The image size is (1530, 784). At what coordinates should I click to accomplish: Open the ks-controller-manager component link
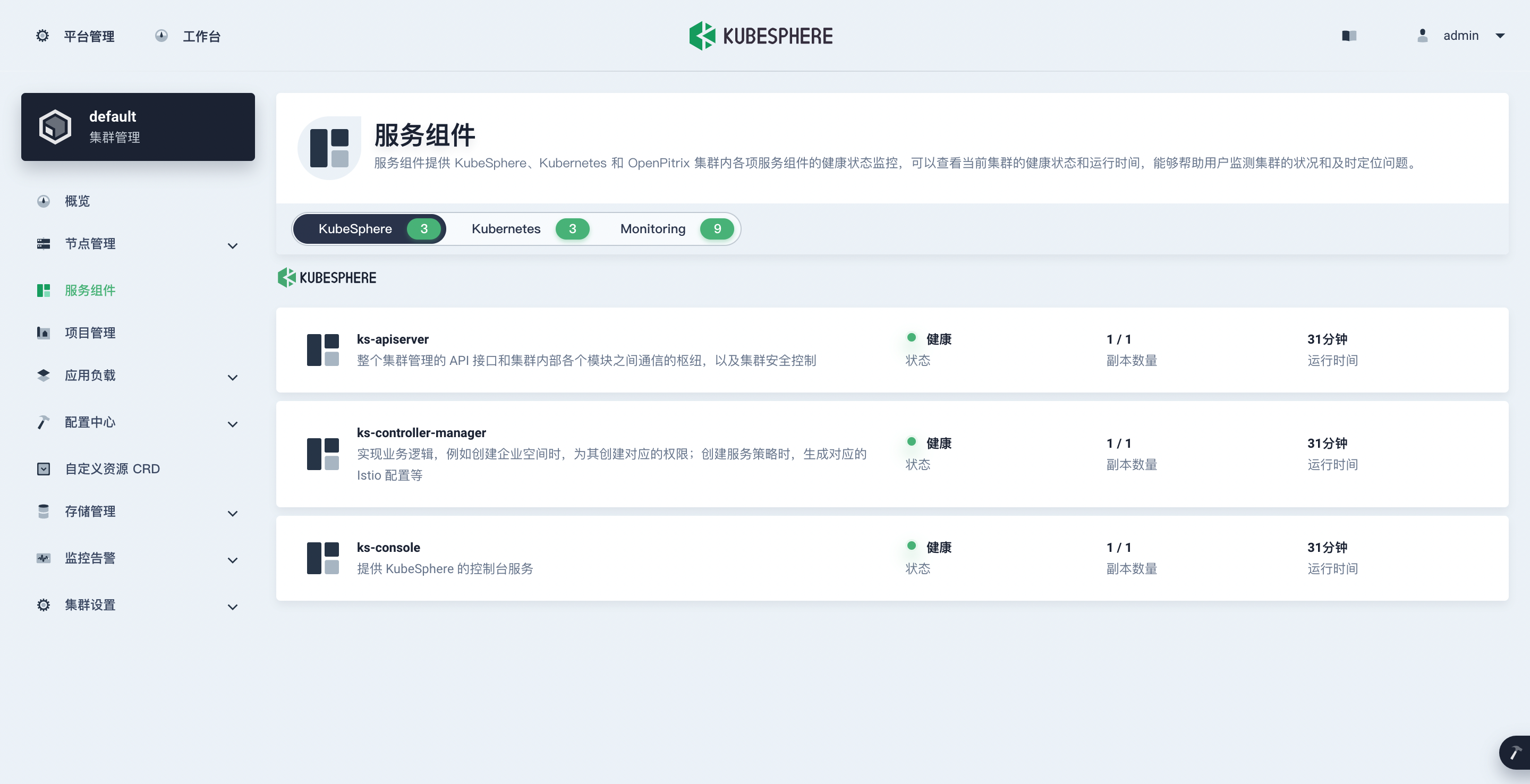pyautogui.click(x=421, y=432)
